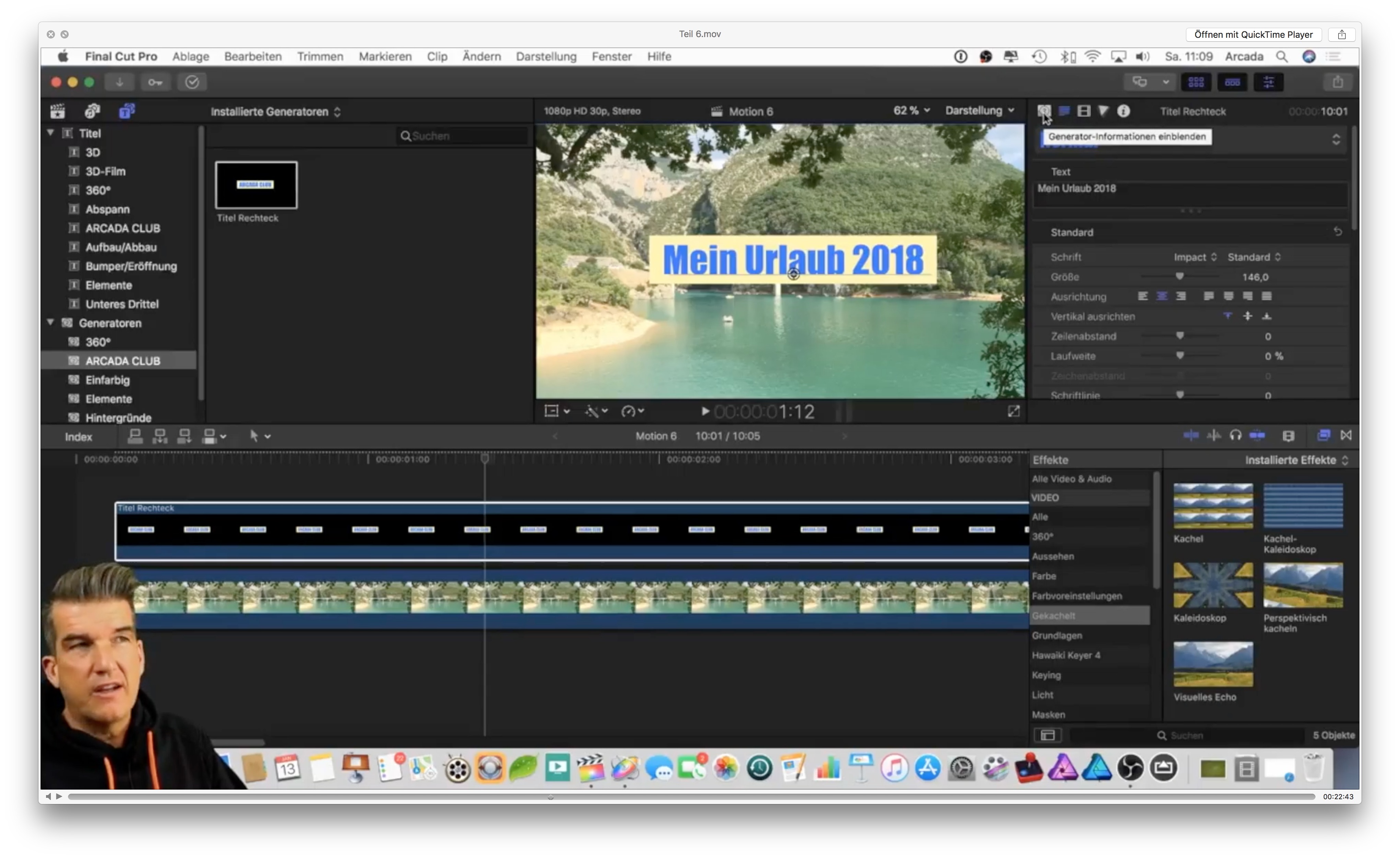Show the Info inspector icon

1123,111
